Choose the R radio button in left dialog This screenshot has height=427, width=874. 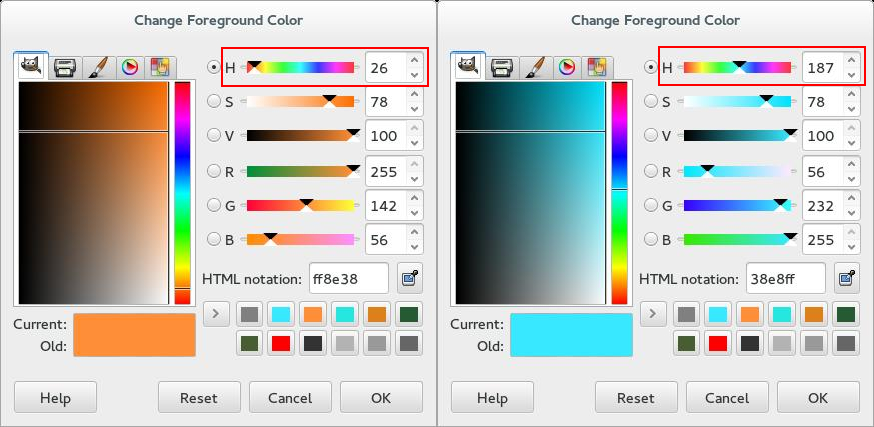pos(213,171)
